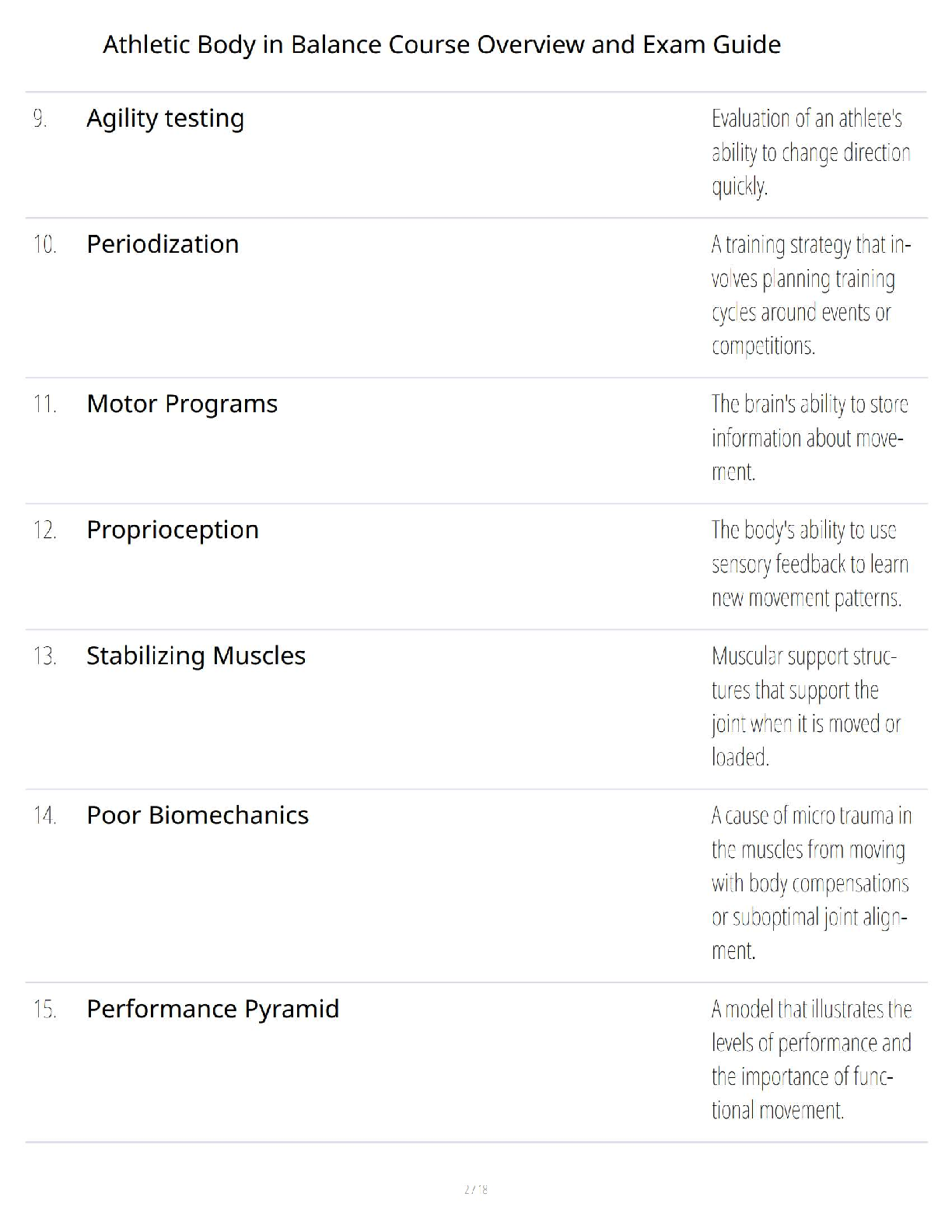Click the Poor Biomechanics term
This screenshot has width=952, height=1232.
[198, 815]
